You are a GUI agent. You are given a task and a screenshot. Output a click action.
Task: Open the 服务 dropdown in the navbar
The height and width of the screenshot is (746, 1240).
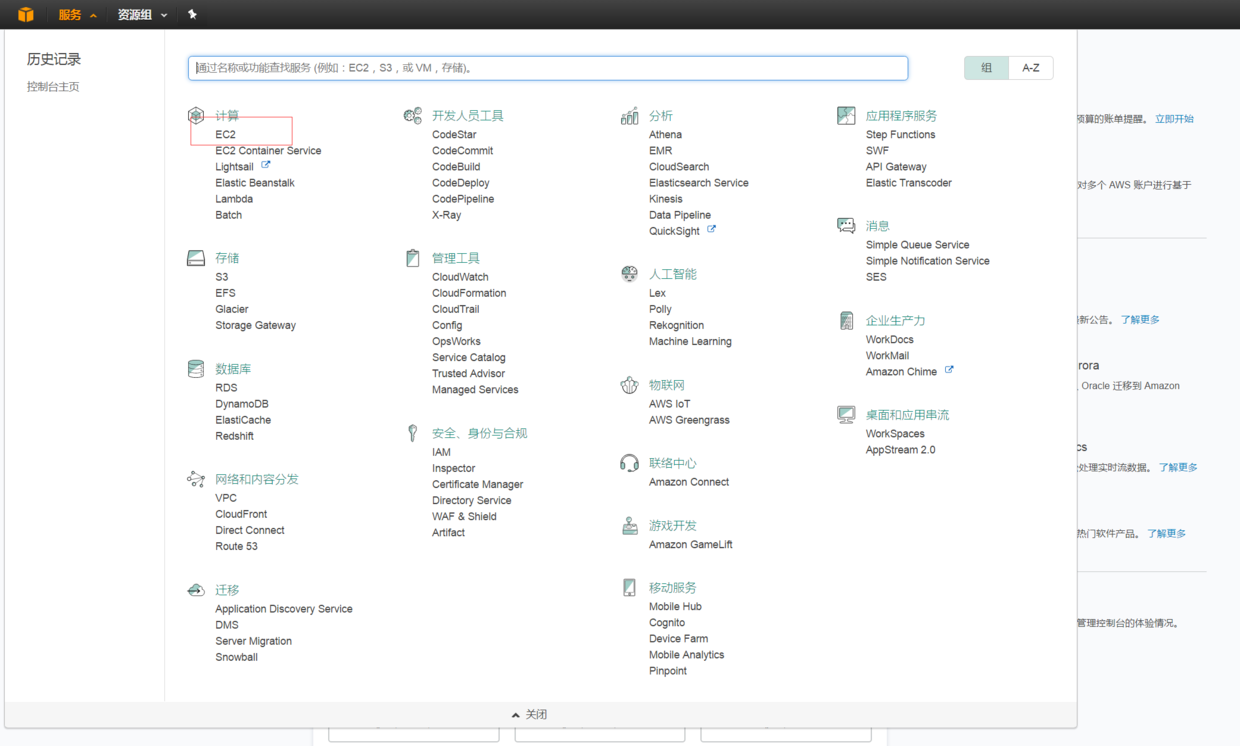click(x=69, y=14)
